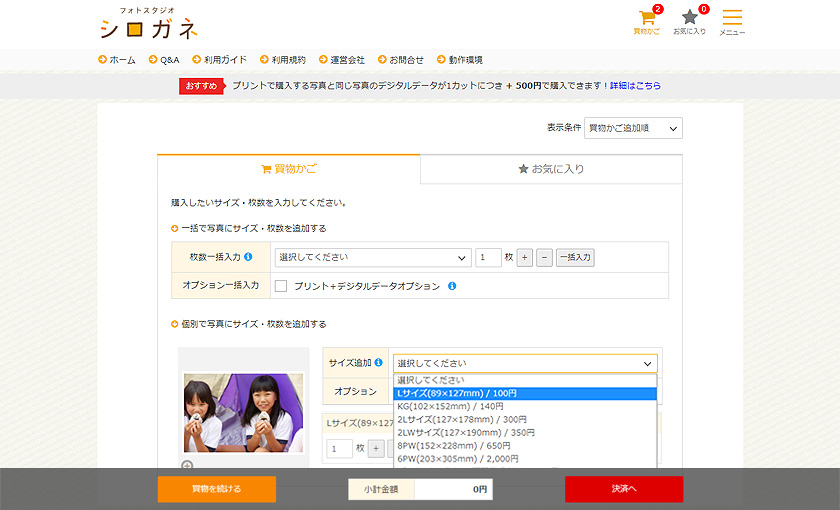
Task: Check the プリント+デジタルデータオプション checkbox
Action: point(281,286)
